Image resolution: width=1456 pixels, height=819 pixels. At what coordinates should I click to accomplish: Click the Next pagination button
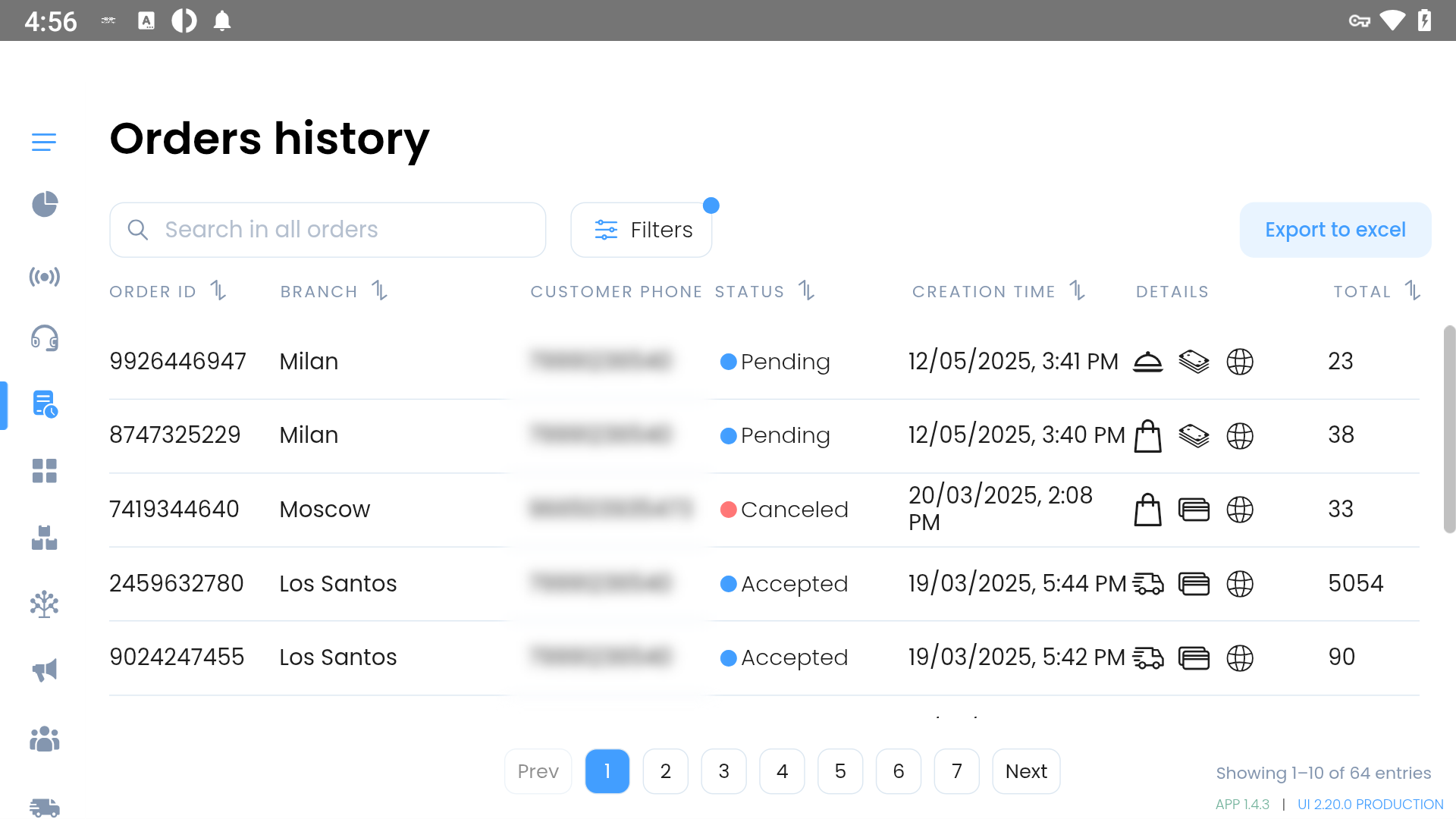[1026, 771]
